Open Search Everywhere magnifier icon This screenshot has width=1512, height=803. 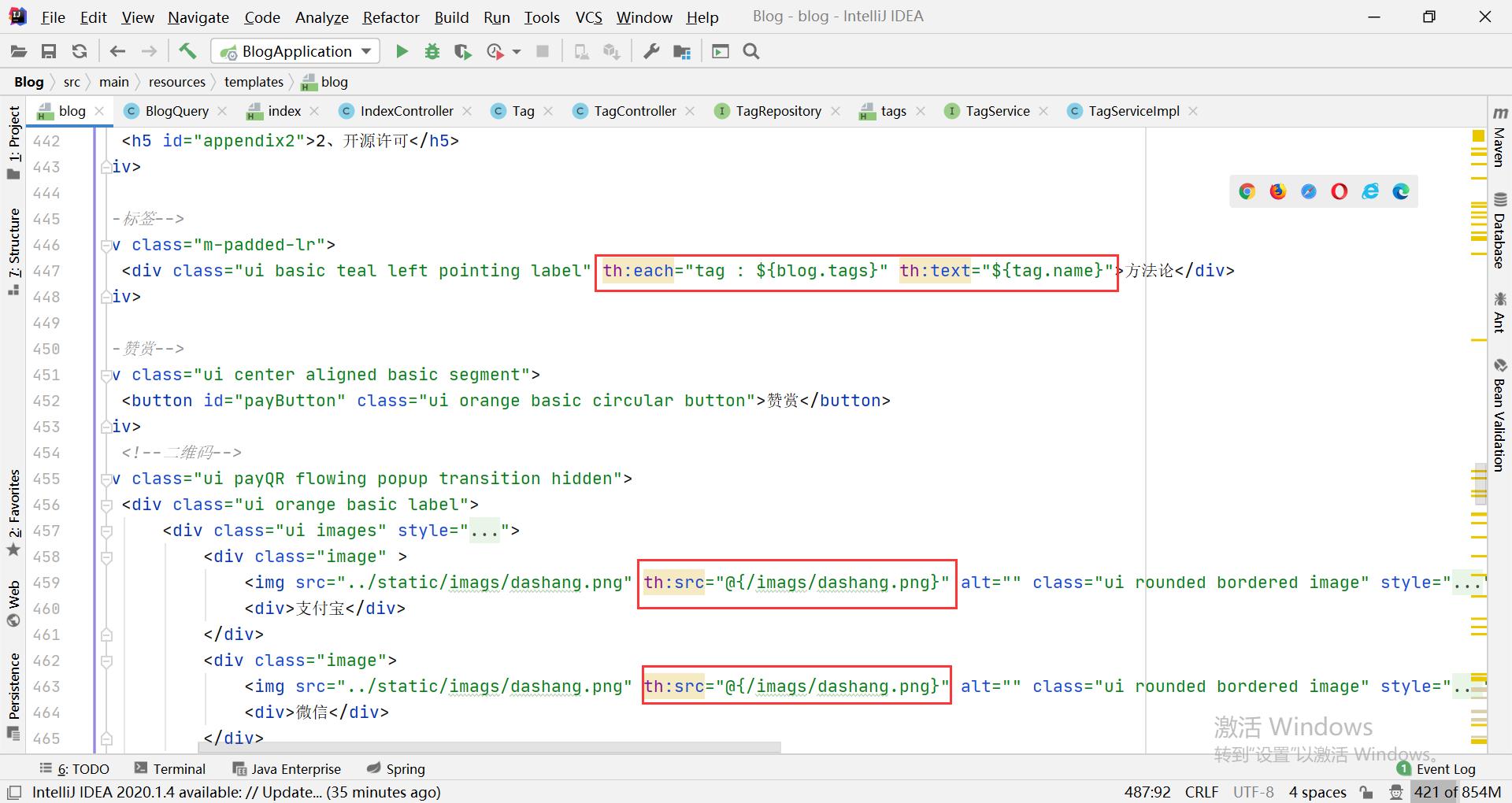[751, 51]
